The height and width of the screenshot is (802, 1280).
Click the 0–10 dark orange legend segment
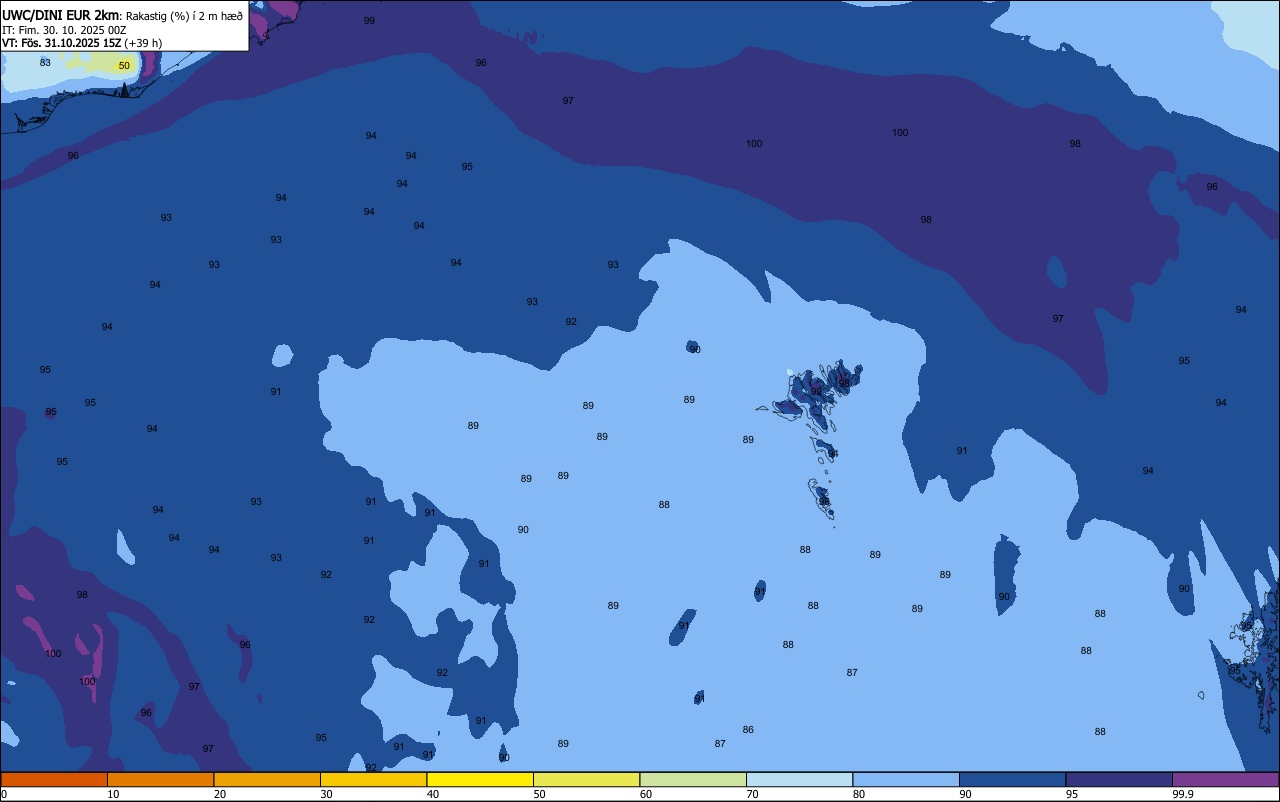point(54,779)
